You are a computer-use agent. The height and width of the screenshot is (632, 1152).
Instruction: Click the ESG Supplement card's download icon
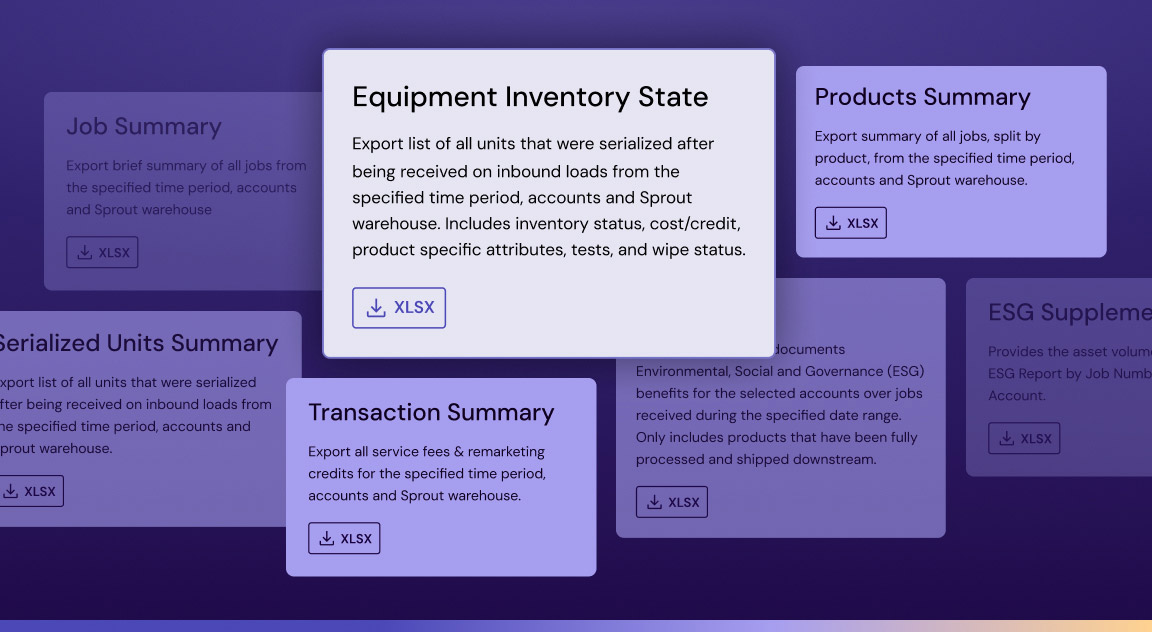click(x=1006, y=438)
